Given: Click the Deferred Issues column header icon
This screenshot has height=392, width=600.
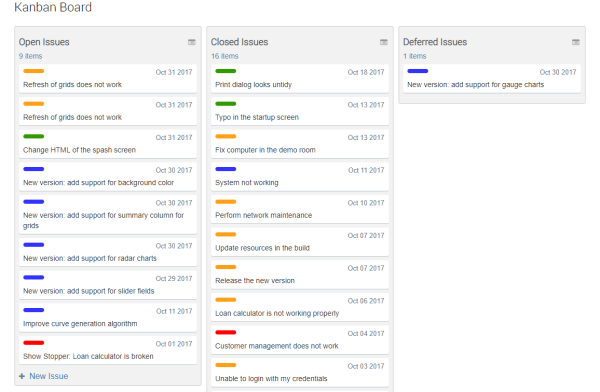Looking at the screenshot, I should (576, 42).
